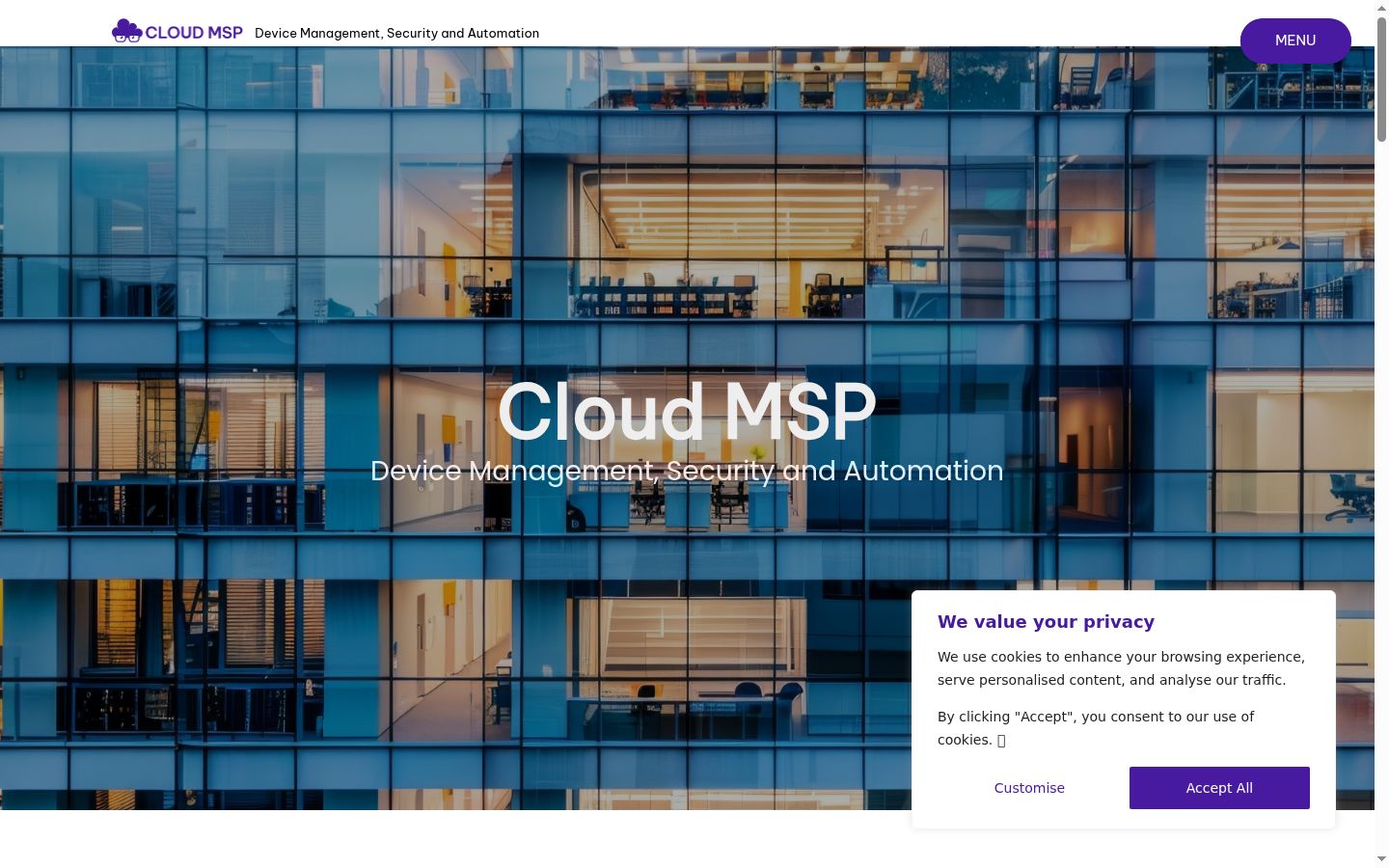The height and width of the screenshot is (868, 1389).
Task: Click the Cloud MSP cloud logo icon
Action: 126,31
